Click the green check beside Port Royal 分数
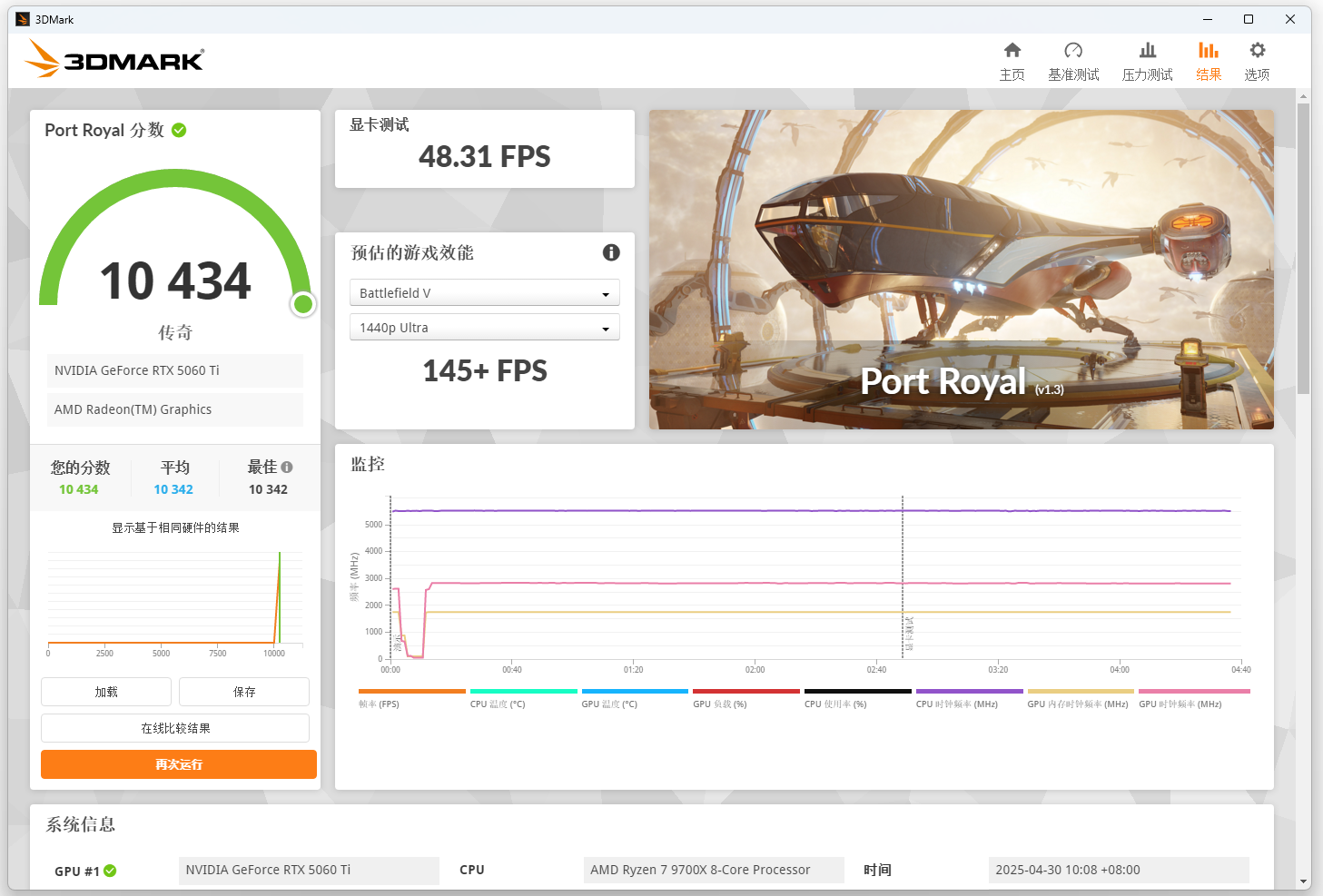This screenshot has height=896, width=1323. click(179, 130)
